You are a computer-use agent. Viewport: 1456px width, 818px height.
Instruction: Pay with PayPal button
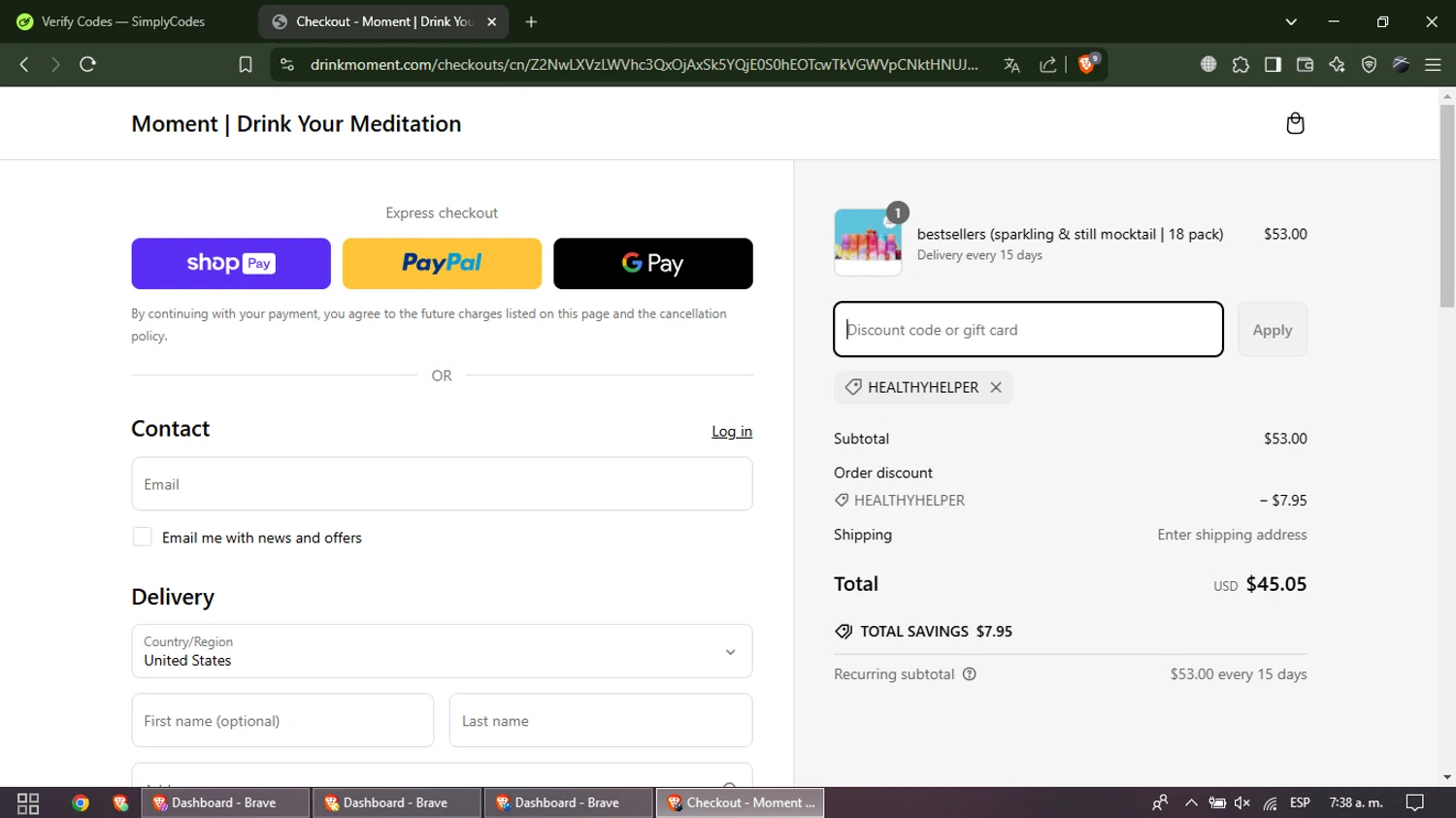pos(442,263)
